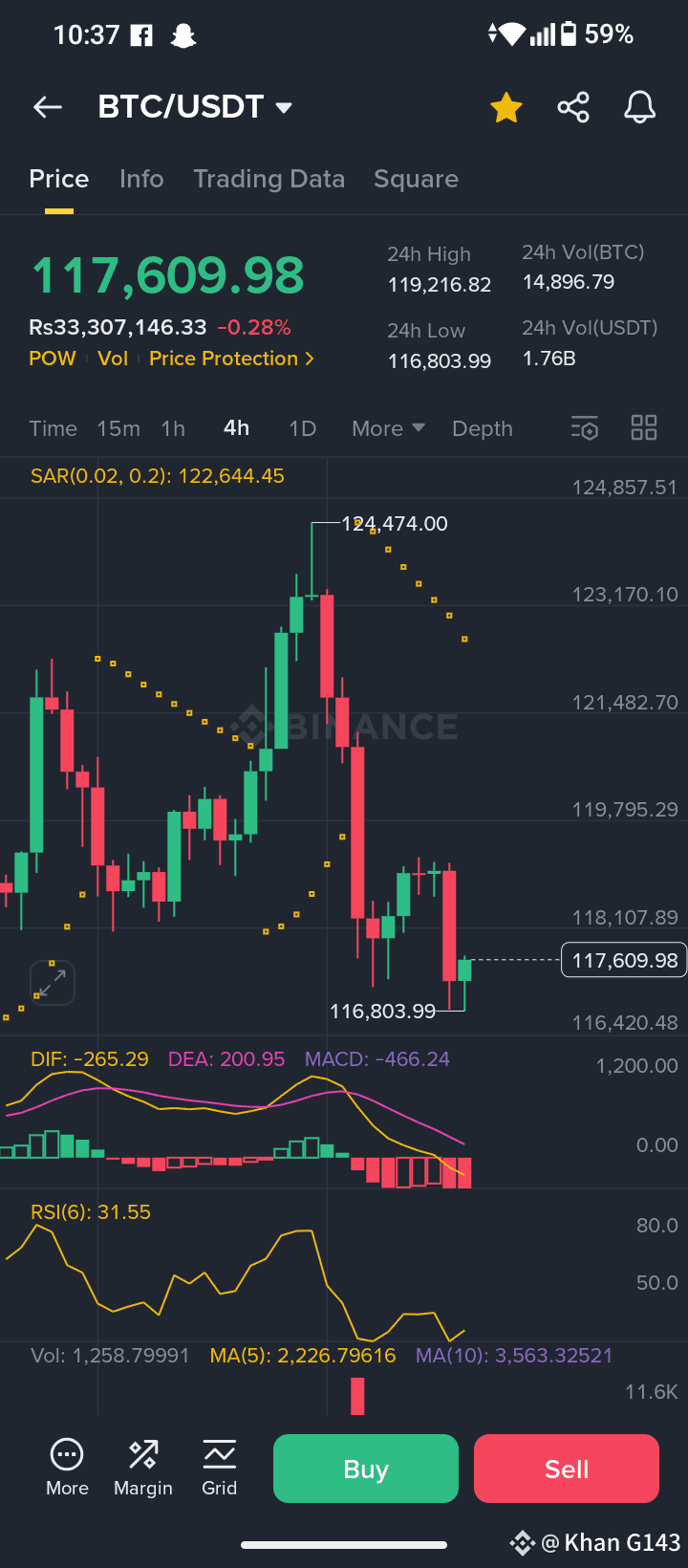Open the Trading Data tab
The width and height of the screenshot is (688, 1568).
coord(269,179)
